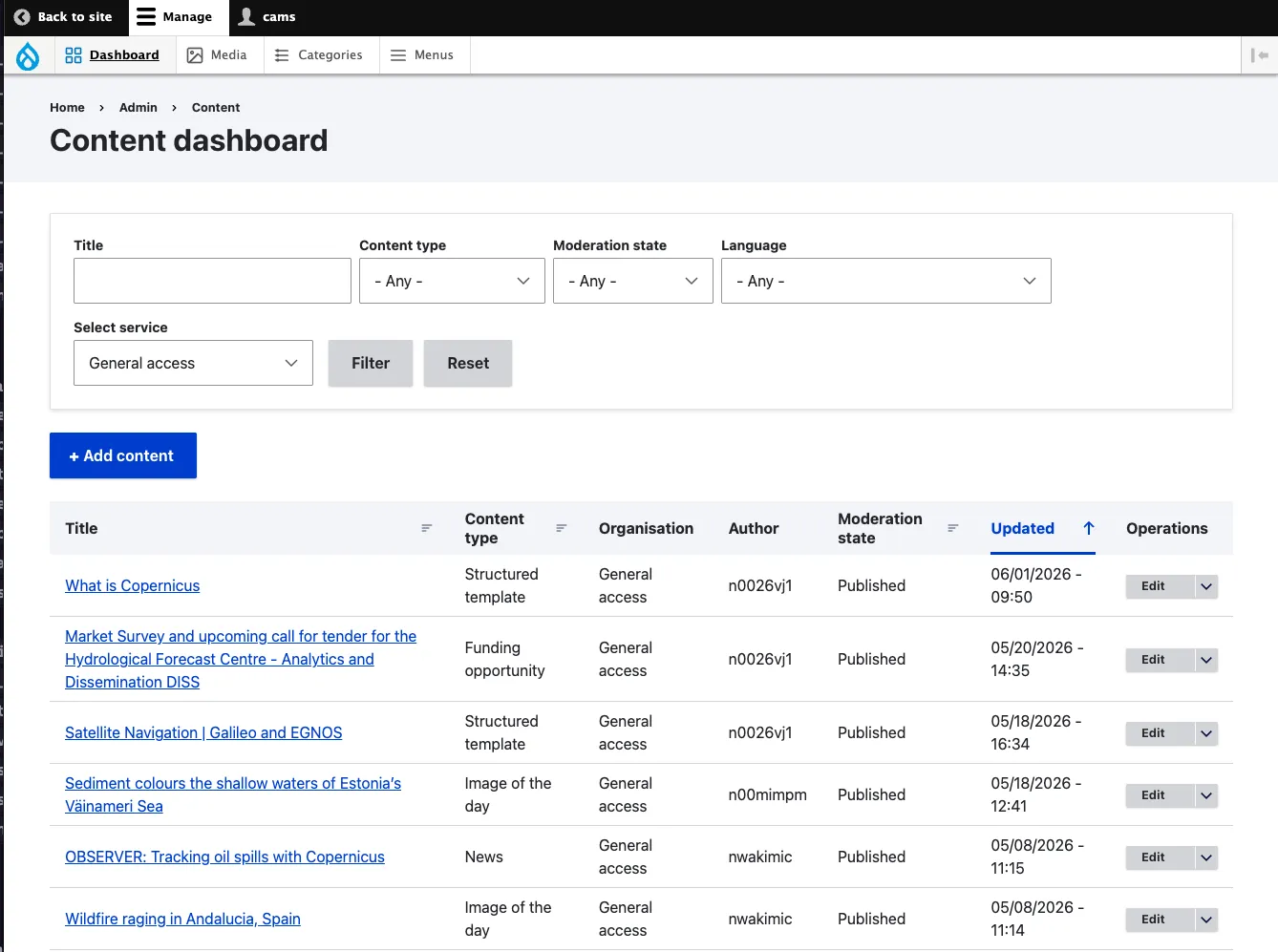Open Sediment colours Väinameri Sea link
1278x952 pixels.
tap(233, 794)
